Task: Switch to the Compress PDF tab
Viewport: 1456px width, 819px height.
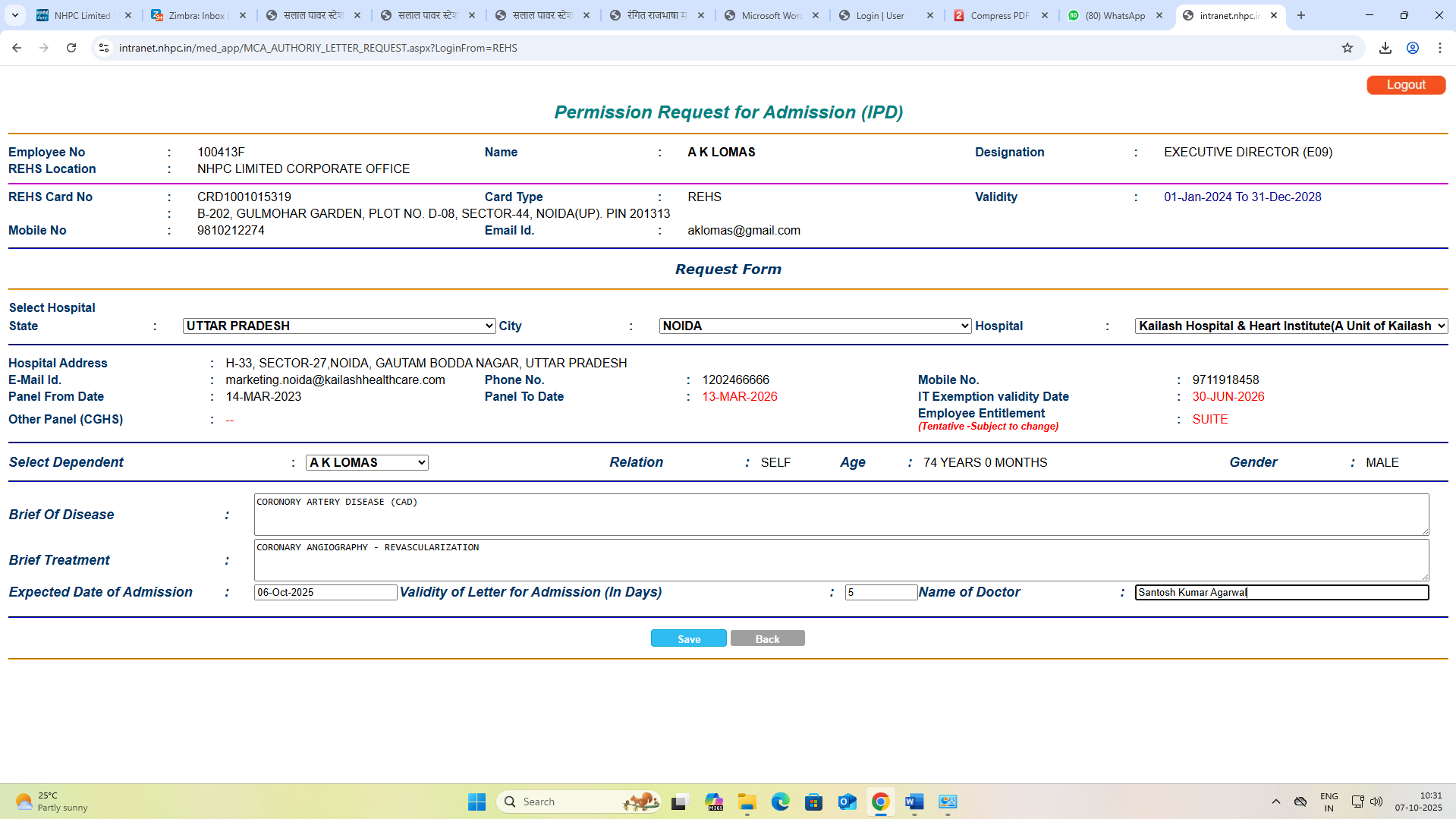Action: [1000, 15]
